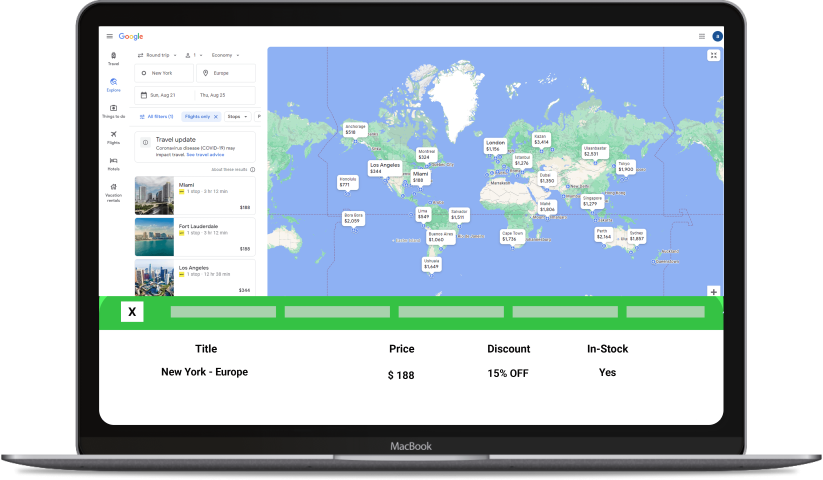823x480 pixels.
Task: Click the Lima map marker
Action: (x=423, y=214)
